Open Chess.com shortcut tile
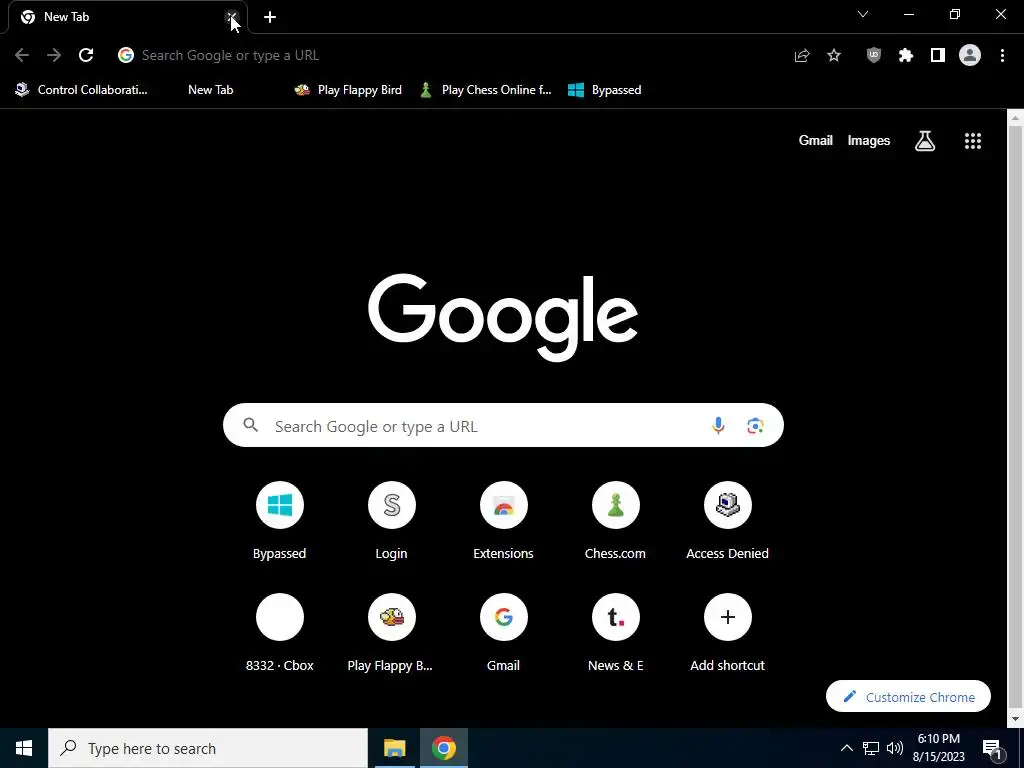 (615, 521)
